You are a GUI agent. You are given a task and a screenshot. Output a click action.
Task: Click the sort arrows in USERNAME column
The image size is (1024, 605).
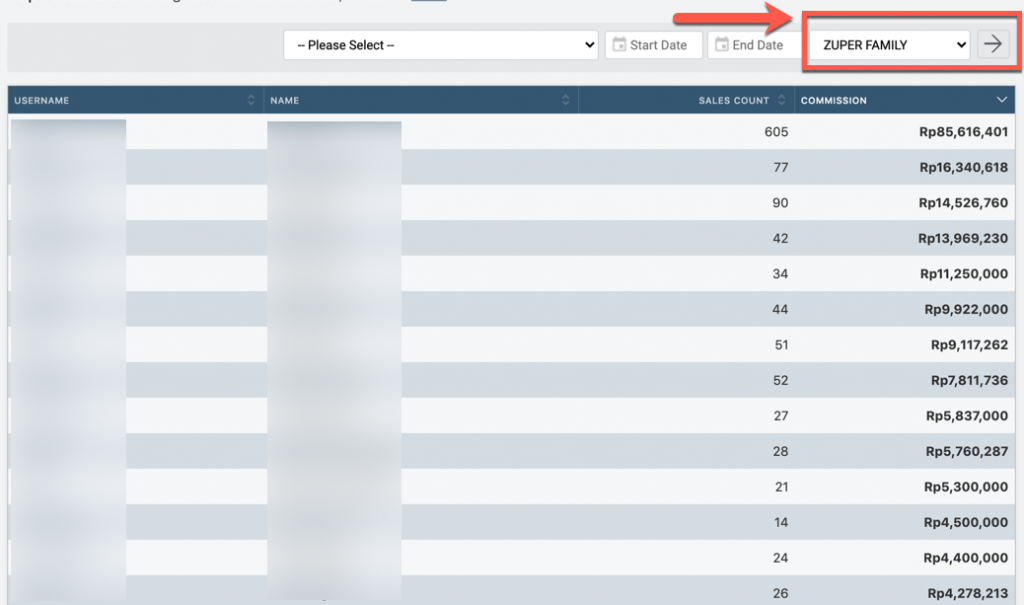click(251, 100)
